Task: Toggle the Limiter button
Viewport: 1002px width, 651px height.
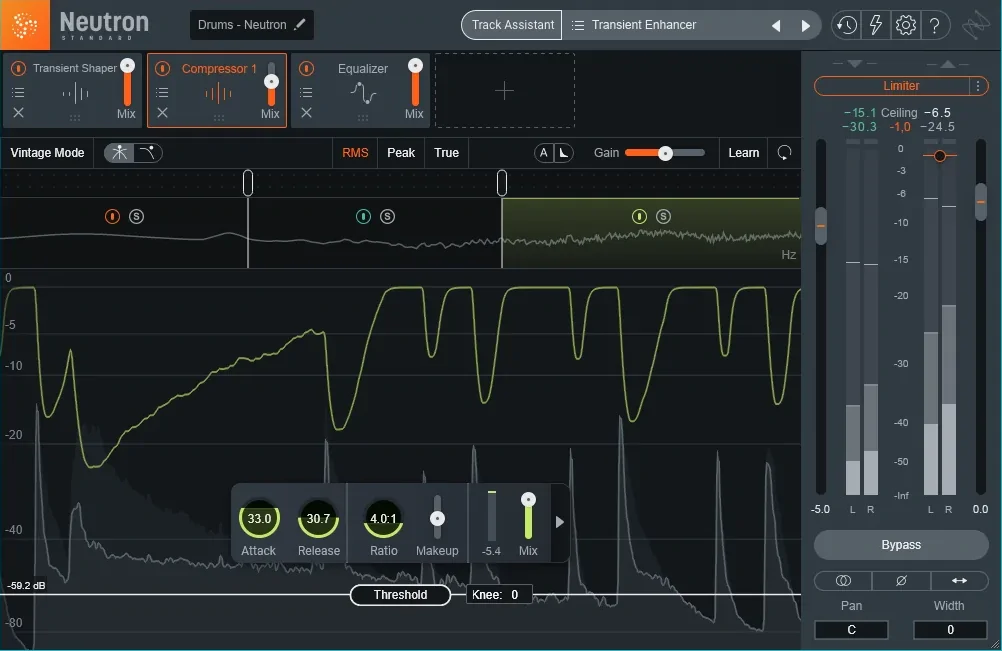Action: pos(893,86)
